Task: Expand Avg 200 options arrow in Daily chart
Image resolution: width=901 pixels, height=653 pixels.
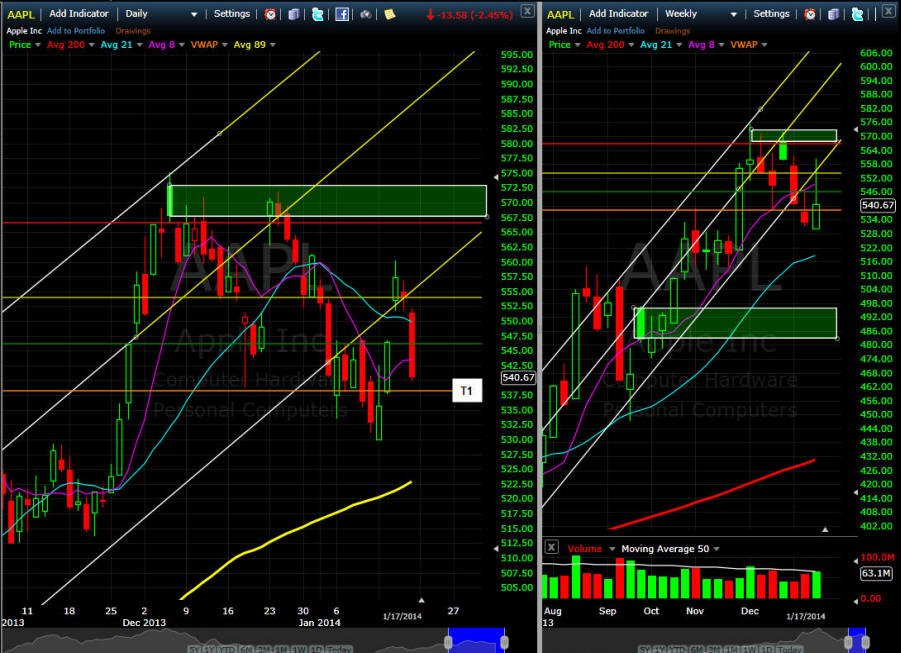Action: 92,45
